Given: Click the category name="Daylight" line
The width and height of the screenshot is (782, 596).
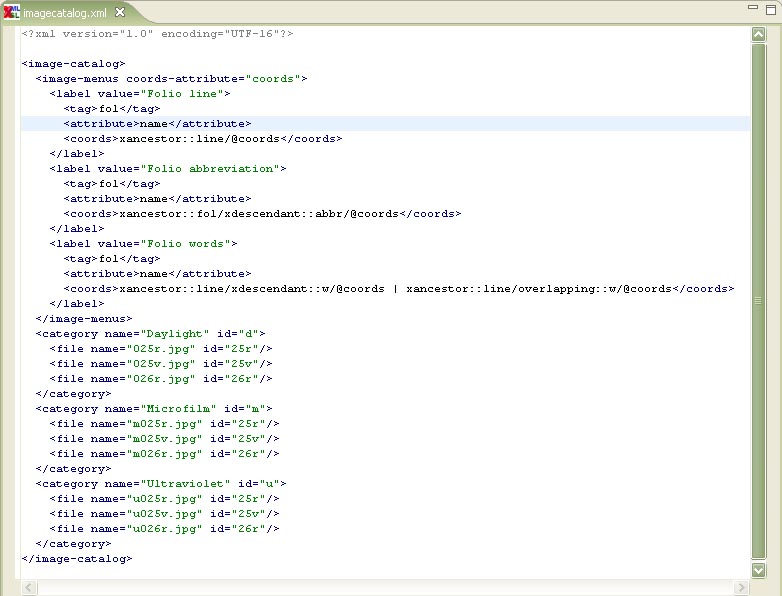Looking at the screenshot, I should pos(150,334).
